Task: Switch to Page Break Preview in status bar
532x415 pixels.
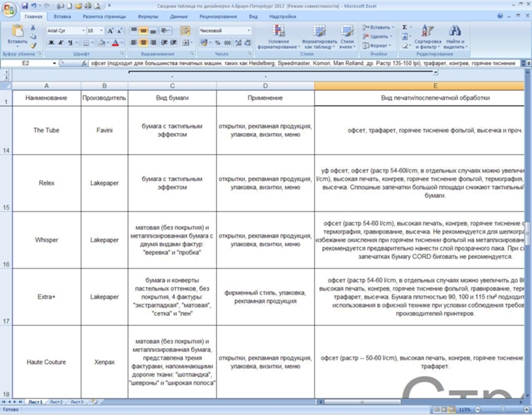Action: pos(451,410)
